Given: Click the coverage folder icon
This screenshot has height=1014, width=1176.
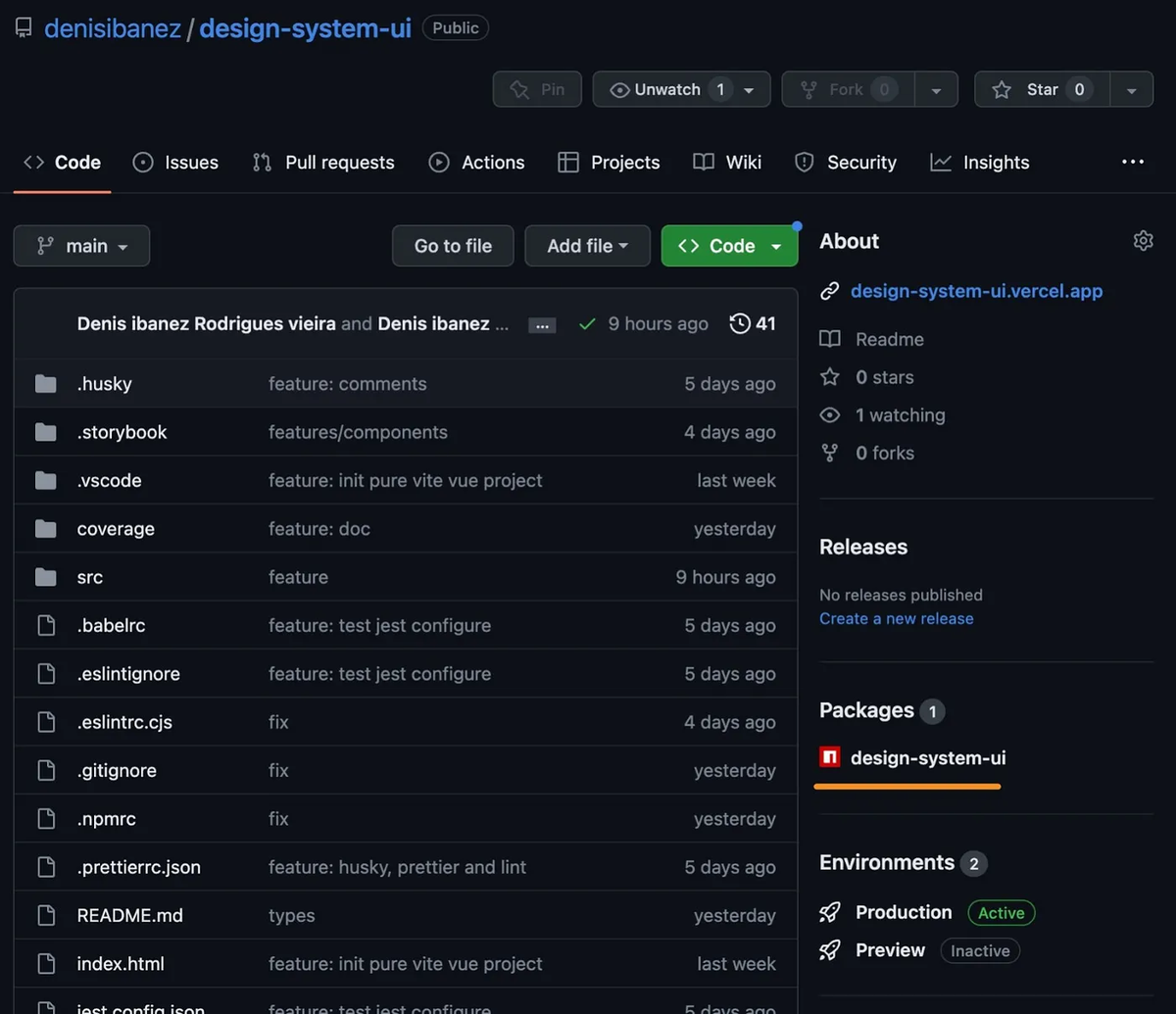Looking at the screenshot, I should (x=46, y=528).
